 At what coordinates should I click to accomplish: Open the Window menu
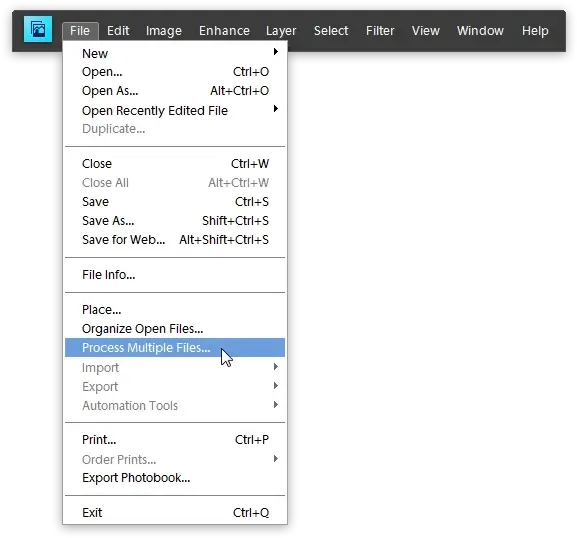480,31
